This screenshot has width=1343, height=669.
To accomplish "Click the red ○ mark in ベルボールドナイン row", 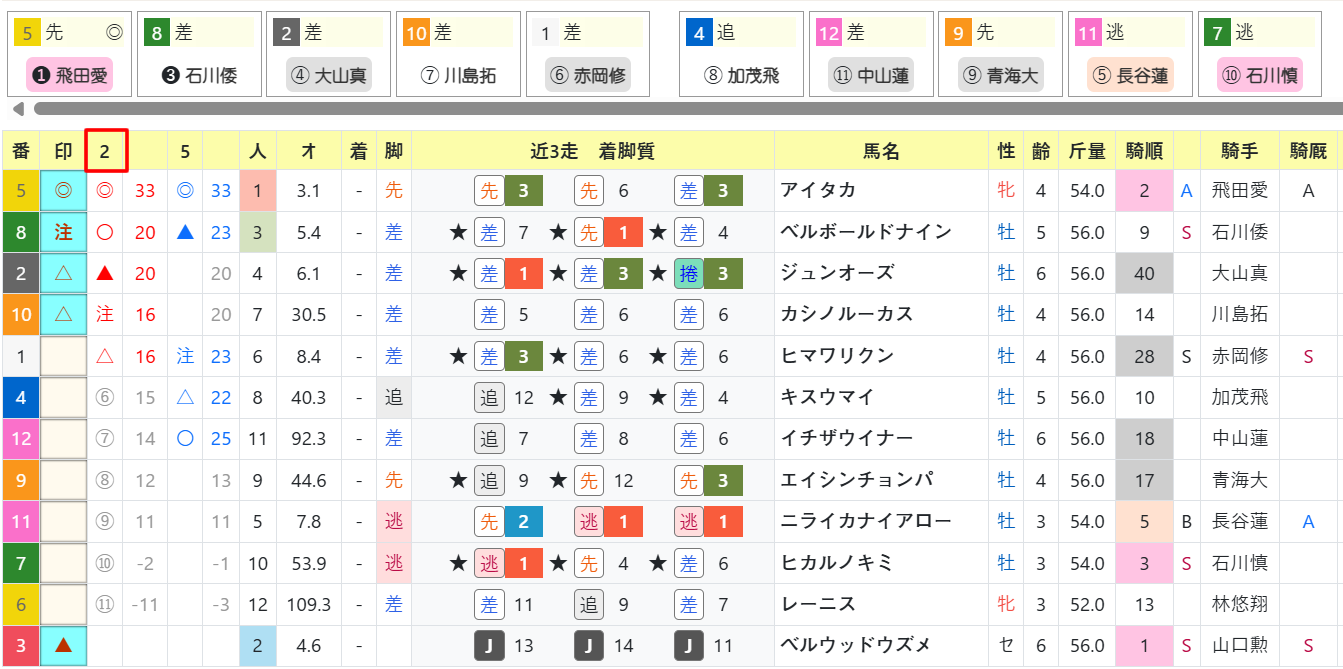I will 104,232.
